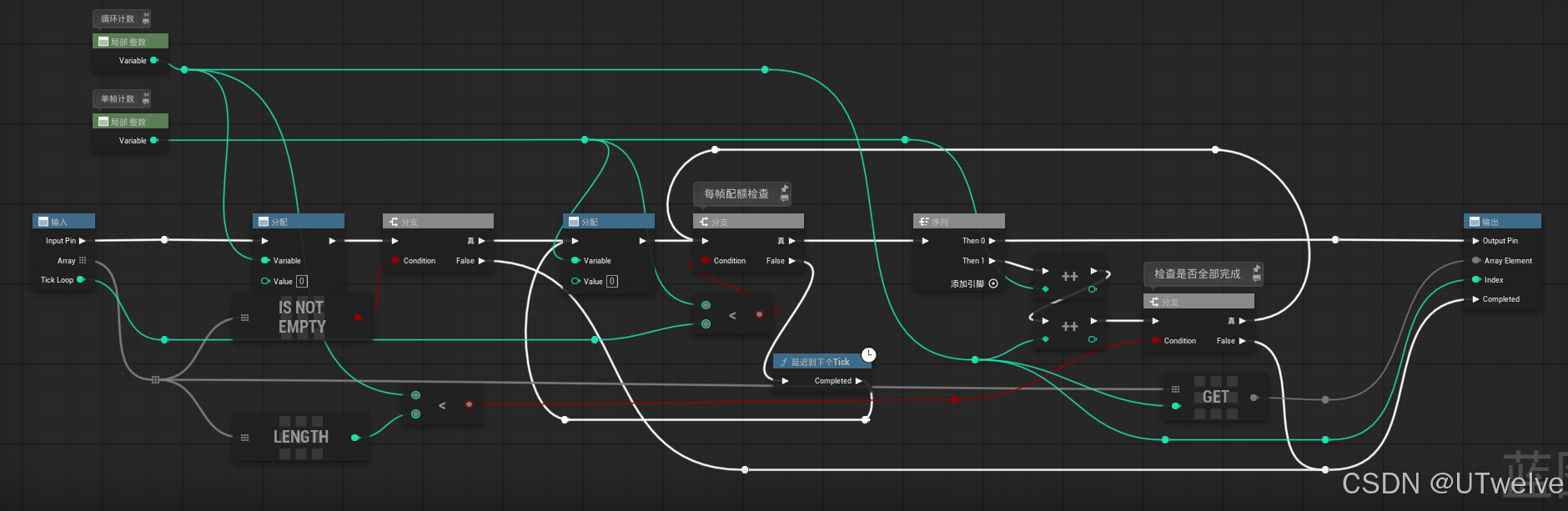Click 真 exec pin of 分支 under 检查是否全部完成
The image size is (1568, 511).
pos(1243,320)
